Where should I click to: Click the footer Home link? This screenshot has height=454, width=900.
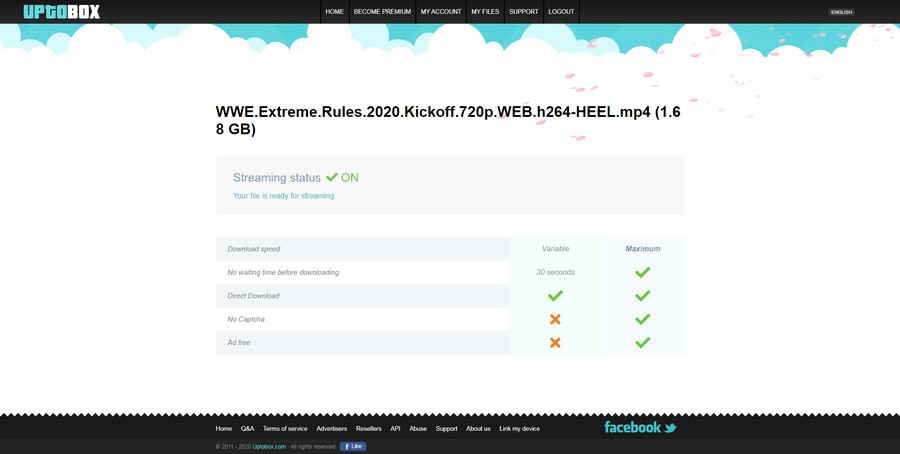click(x=224, y=429)
